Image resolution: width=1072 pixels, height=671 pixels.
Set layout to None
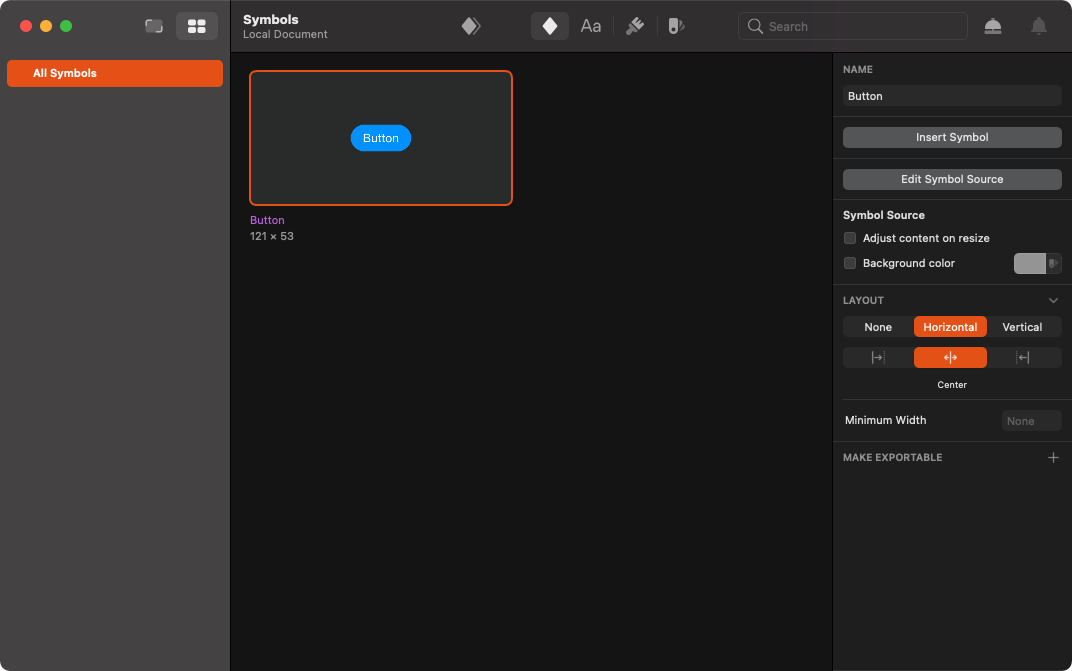878,327
